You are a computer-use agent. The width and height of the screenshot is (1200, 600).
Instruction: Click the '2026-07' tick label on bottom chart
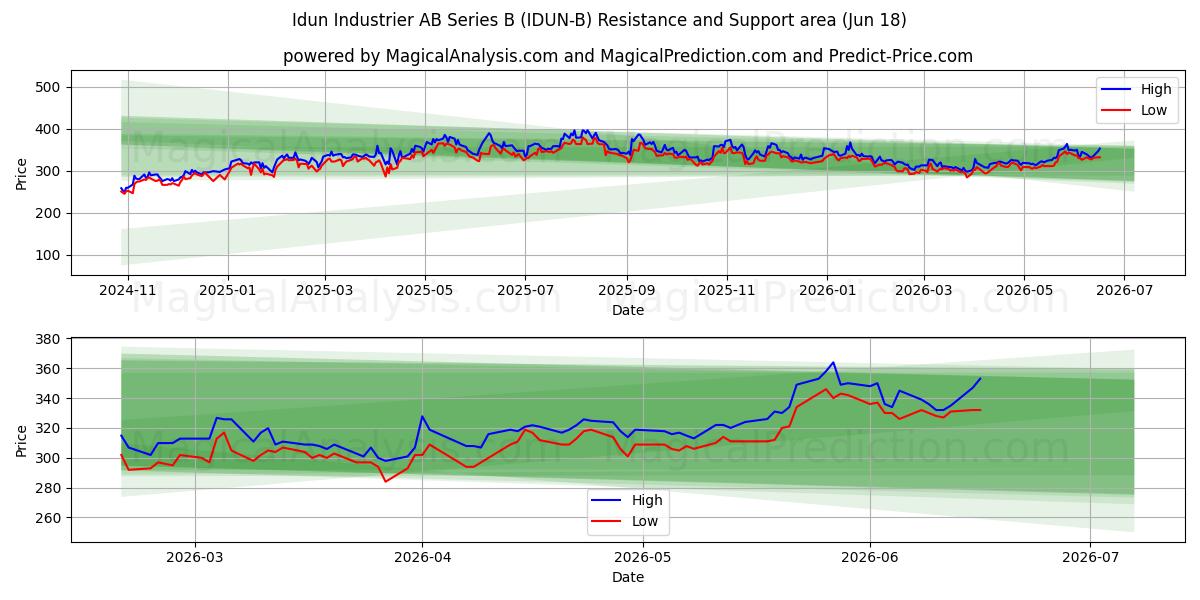(1090, 557)
